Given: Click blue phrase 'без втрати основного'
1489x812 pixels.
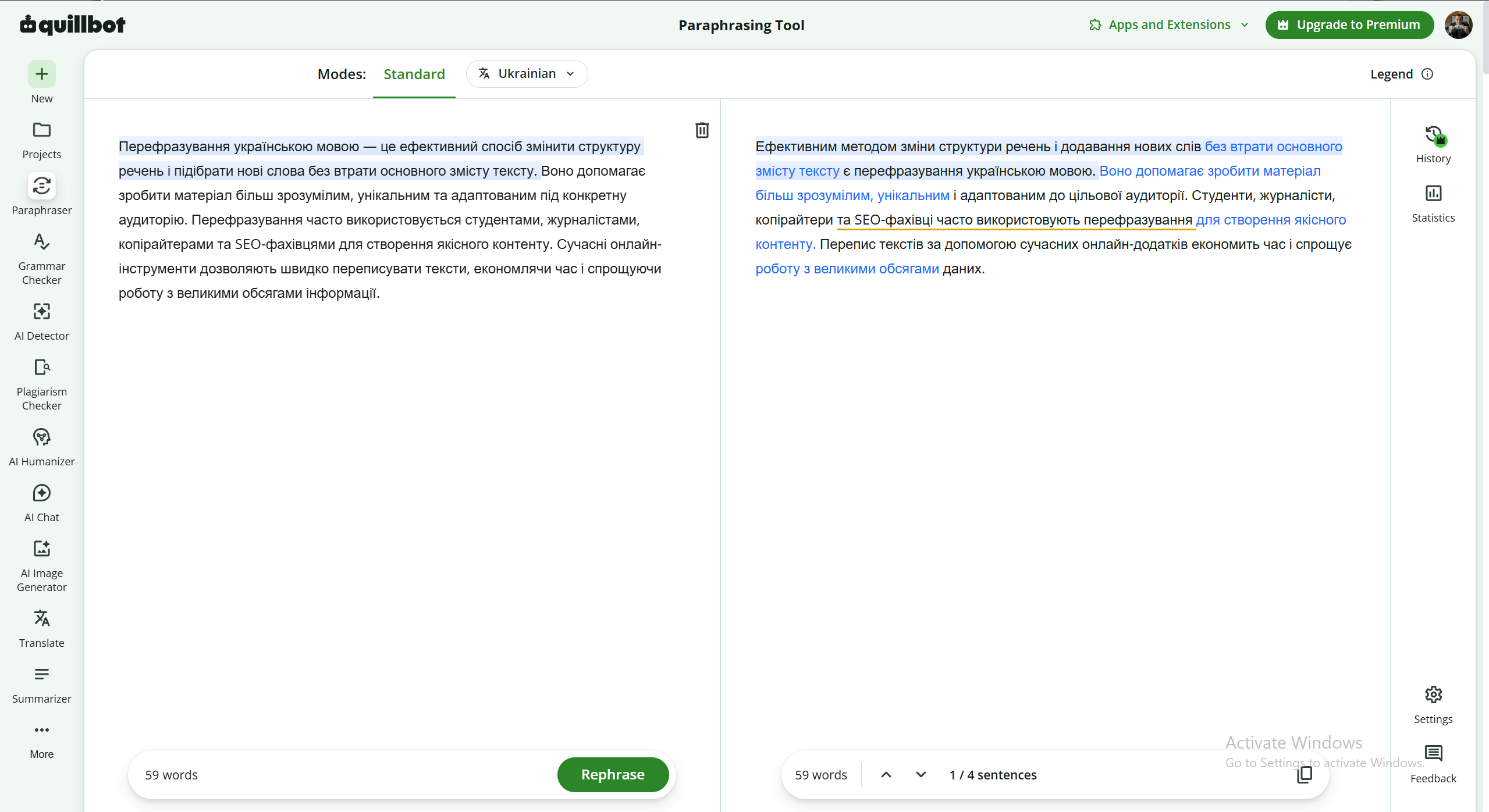Looking at the screenshot, I should coord(1273,147).
